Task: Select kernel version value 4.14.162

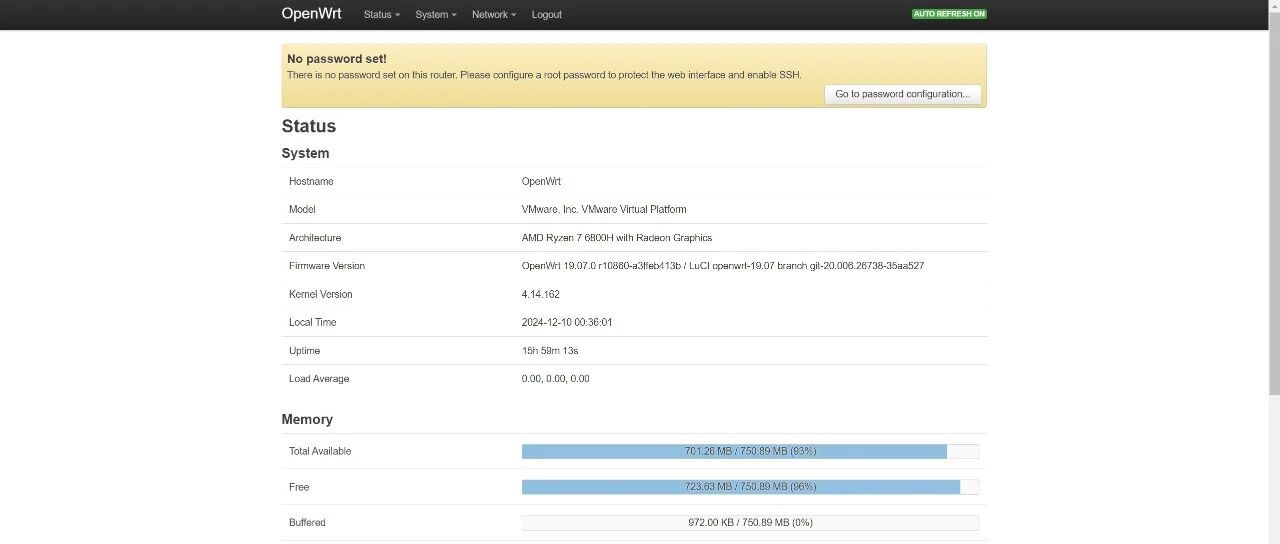Action: pos(541,294)
